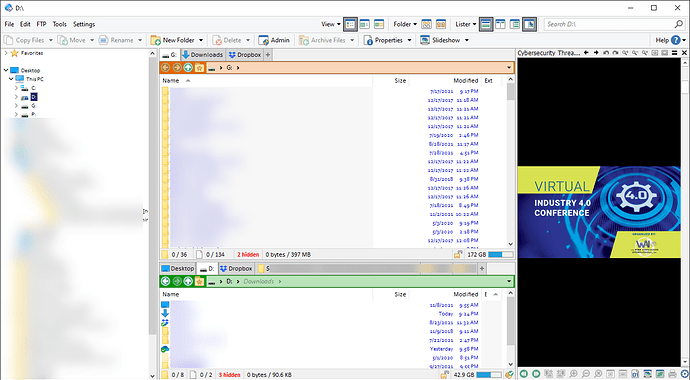Screen dimensions: 690x380
Task: Open the Edit menu
Action: pyautogui.click(x=25, y=24)
